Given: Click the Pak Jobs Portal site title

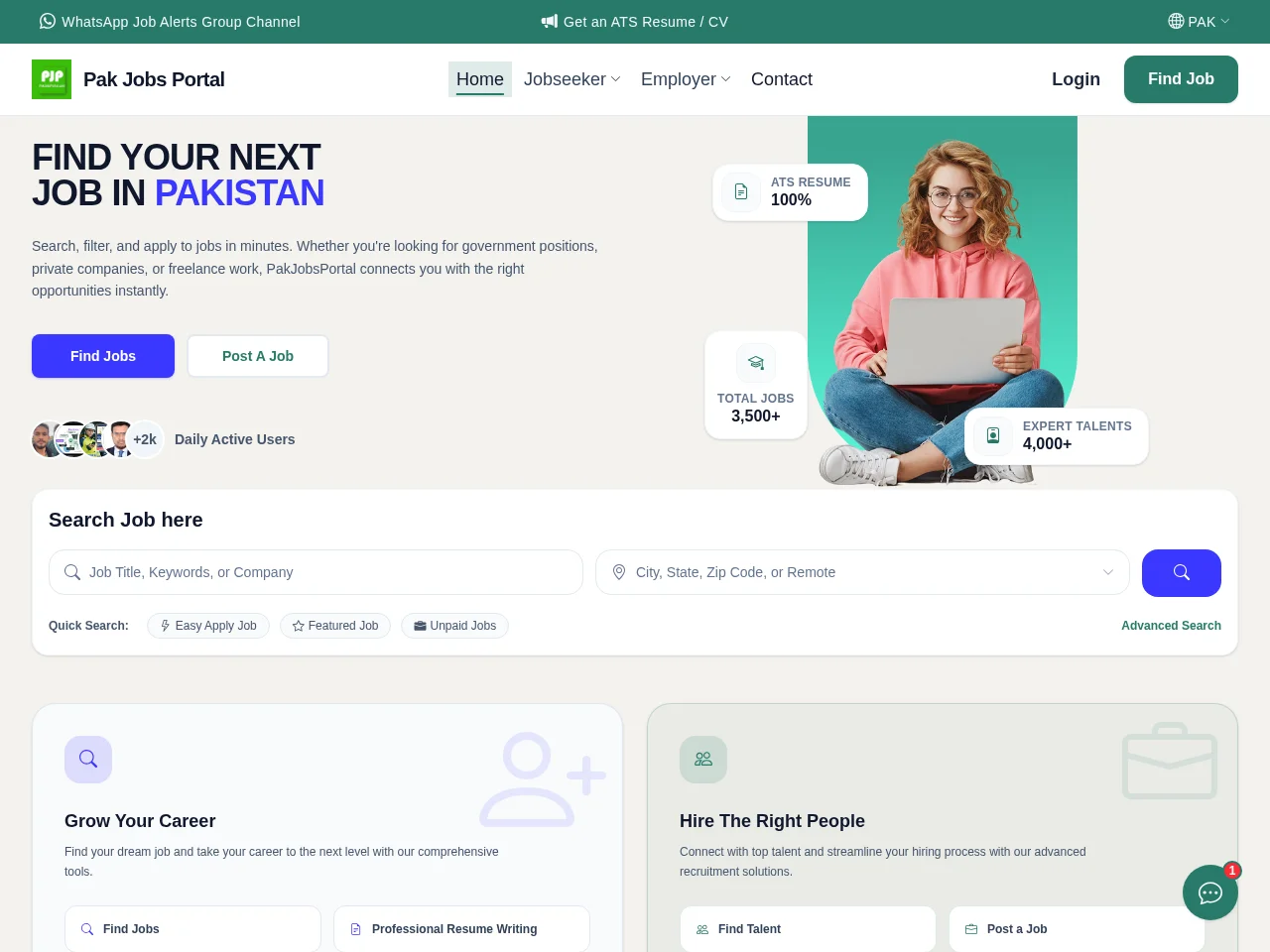Looking at the screenshot, I should click(154, 79).
